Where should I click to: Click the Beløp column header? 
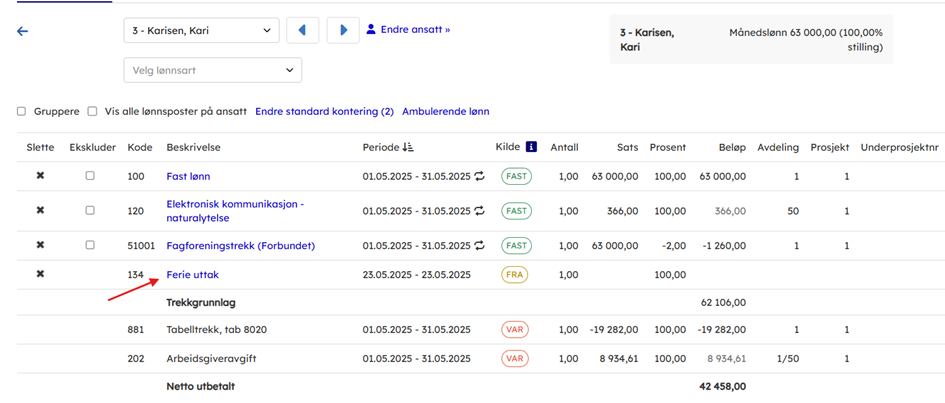(x=731, y=147)
